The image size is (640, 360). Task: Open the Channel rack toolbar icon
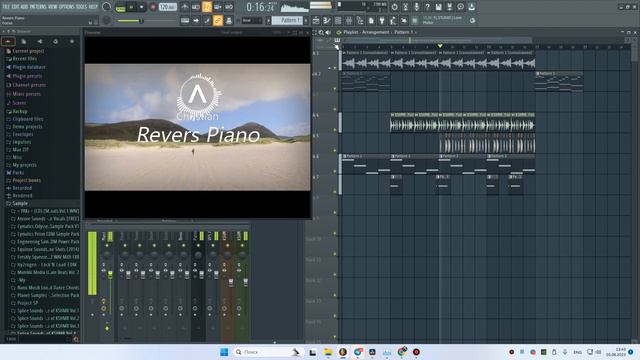tap(338, 20)
